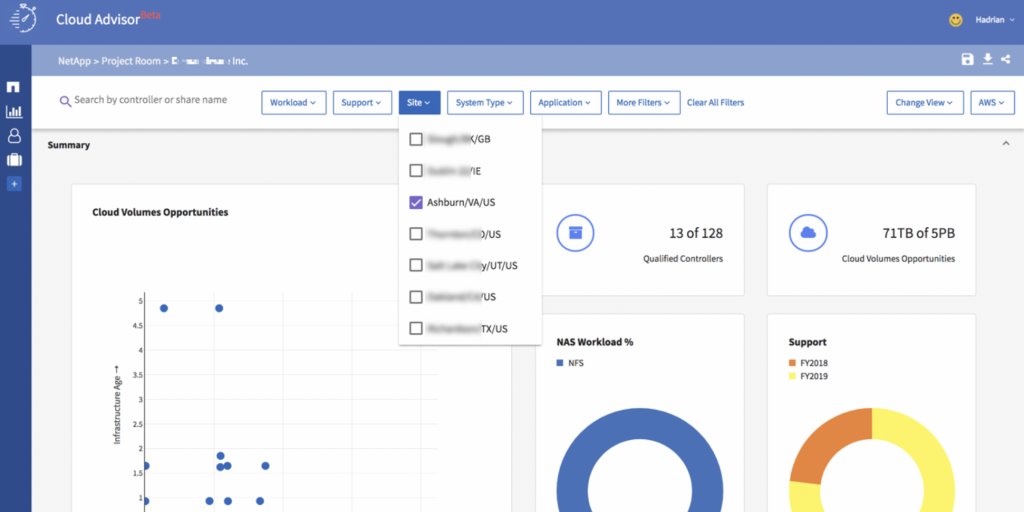Click the Qualified Controllers archive box icon
The width and height of the screenshot is (1024, 512).
[575, 233]
